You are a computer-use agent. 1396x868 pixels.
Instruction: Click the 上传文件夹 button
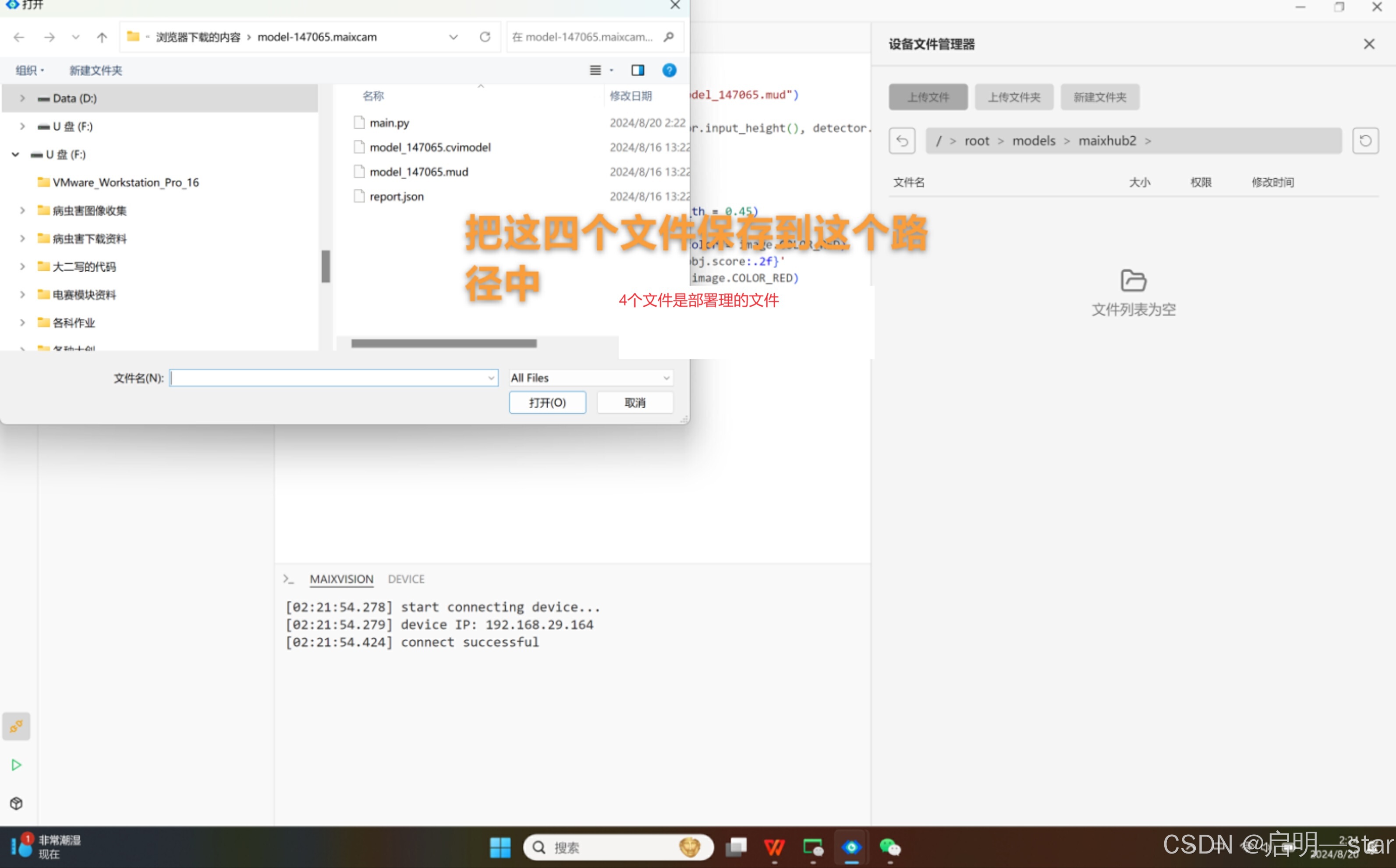pos(1014,97)
